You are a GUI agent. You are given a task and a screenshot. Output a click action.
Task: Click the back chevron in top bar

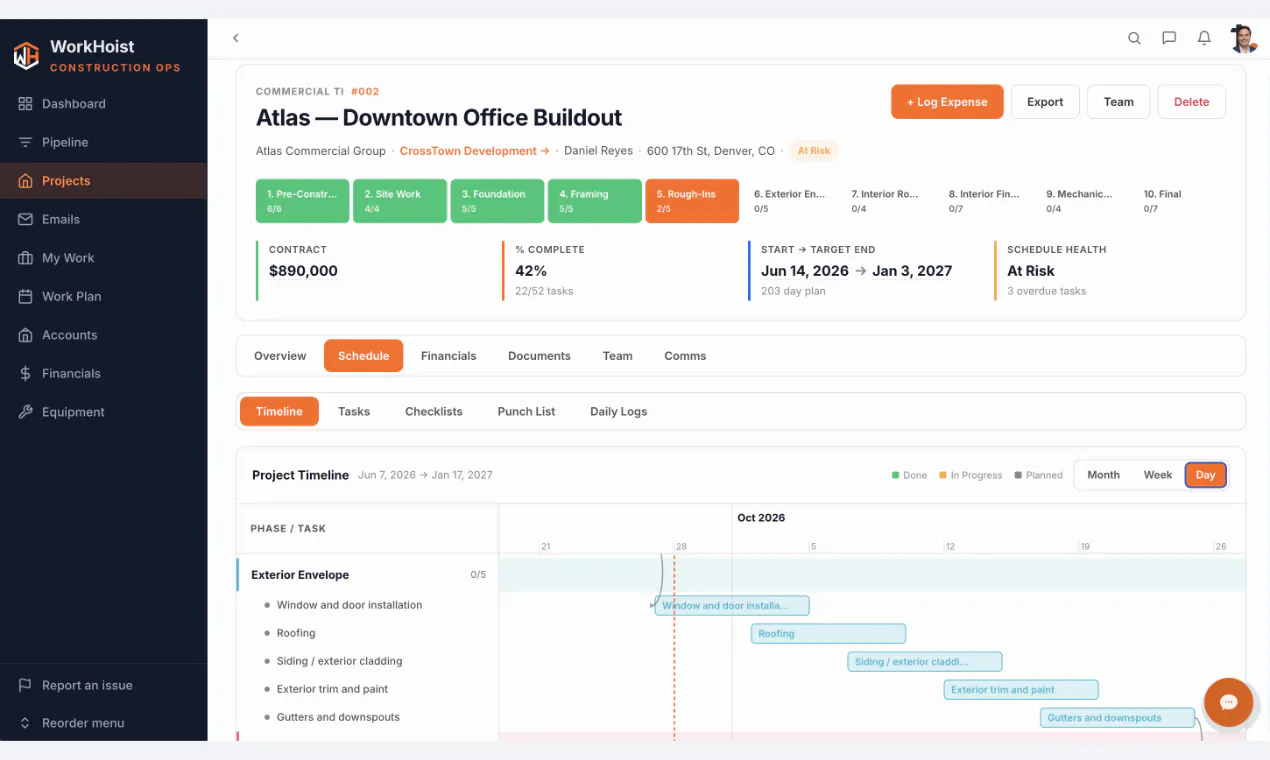[x=236, y=38]
